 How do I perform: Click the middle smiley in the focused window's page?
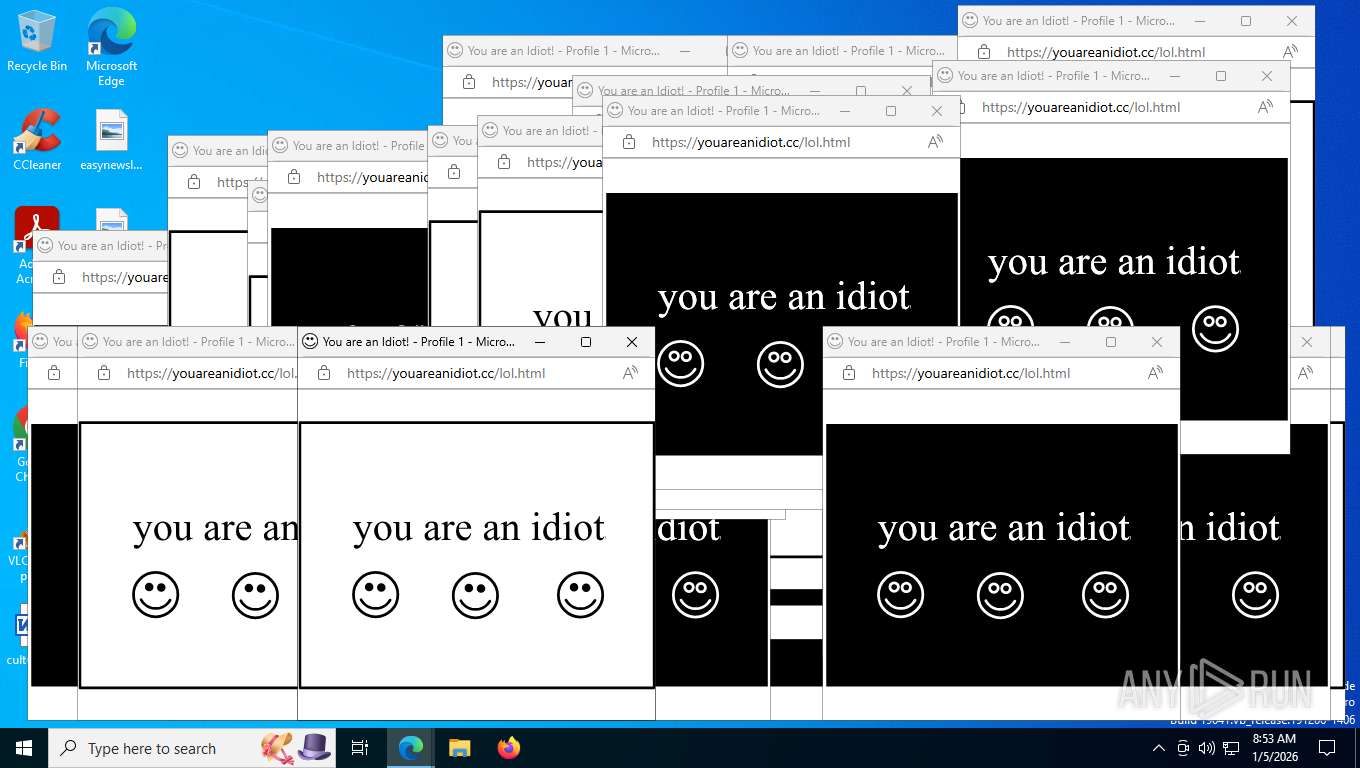click(x=475, y=595)
